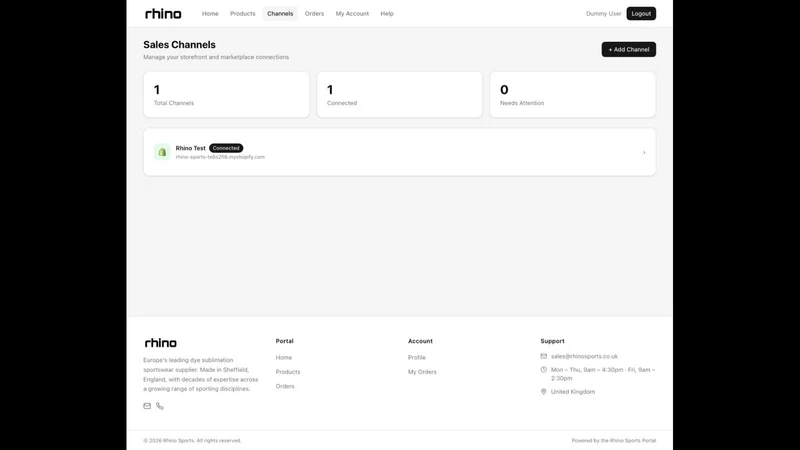Click the footer email envelope icon under description
800x450 pixels.
147,406
